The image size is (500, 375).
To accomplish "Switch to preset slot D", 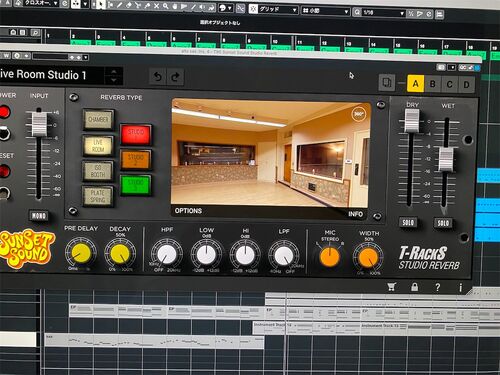I will click(467, 85).
